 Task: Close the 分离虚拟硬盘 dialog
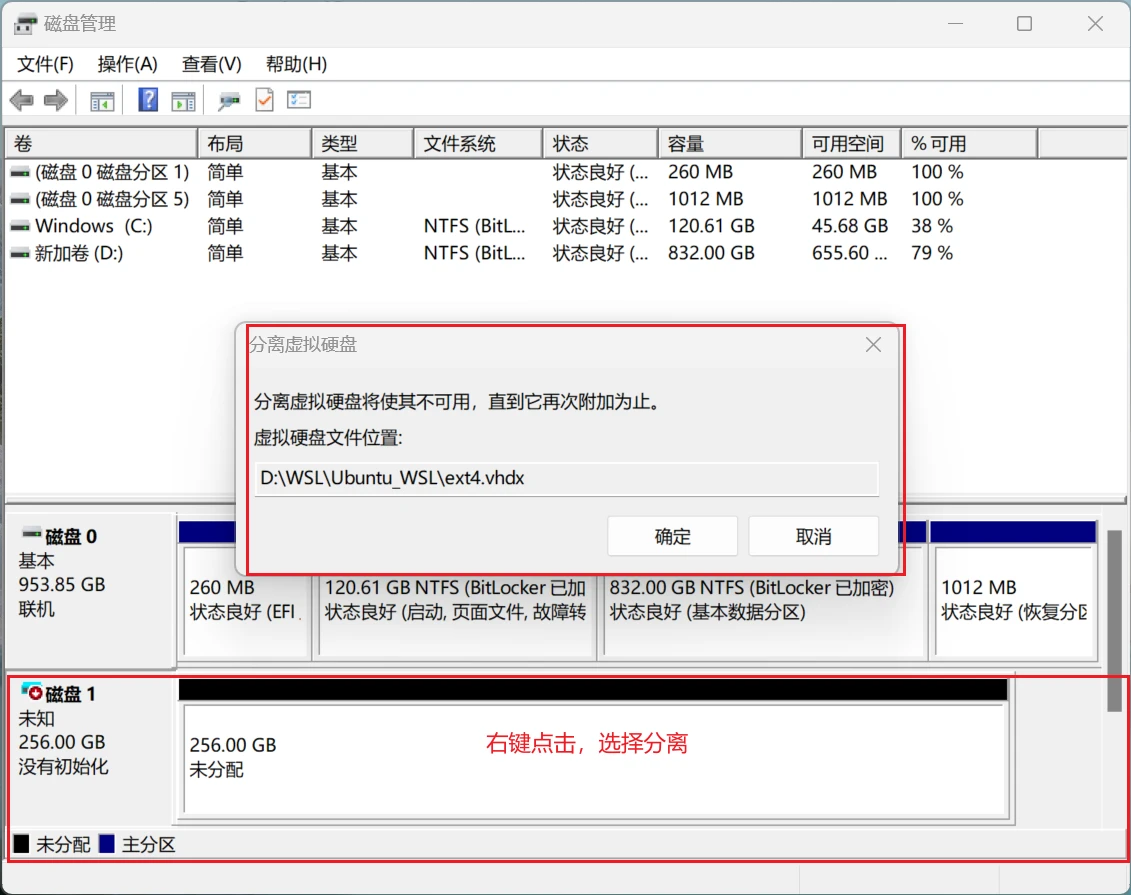(873, 345)
